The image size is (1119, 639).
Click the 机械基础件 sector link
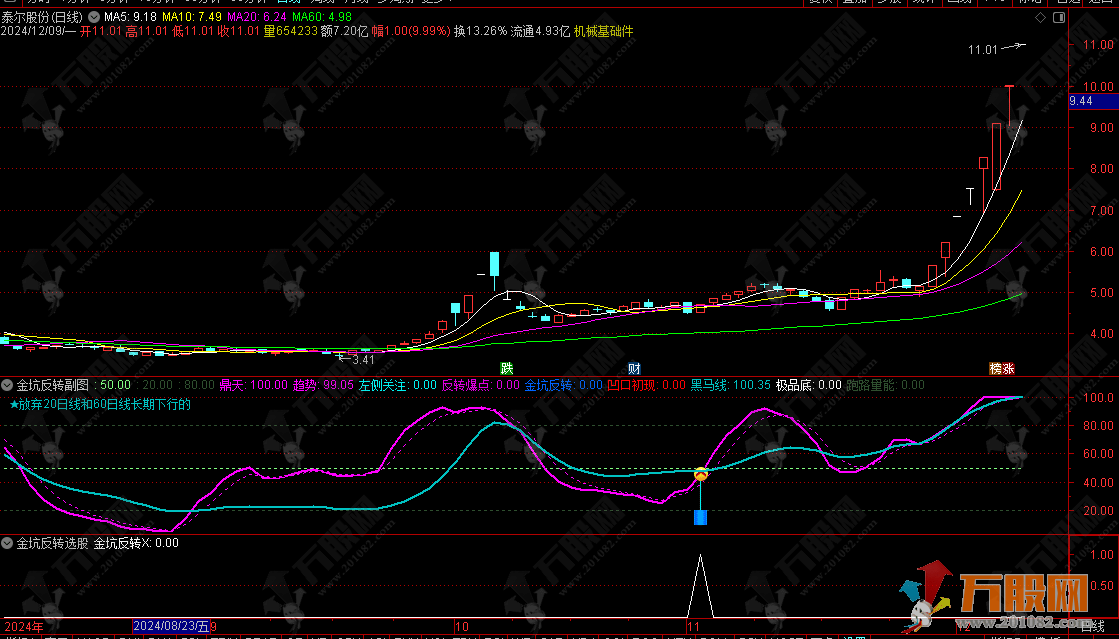(603, 31)
